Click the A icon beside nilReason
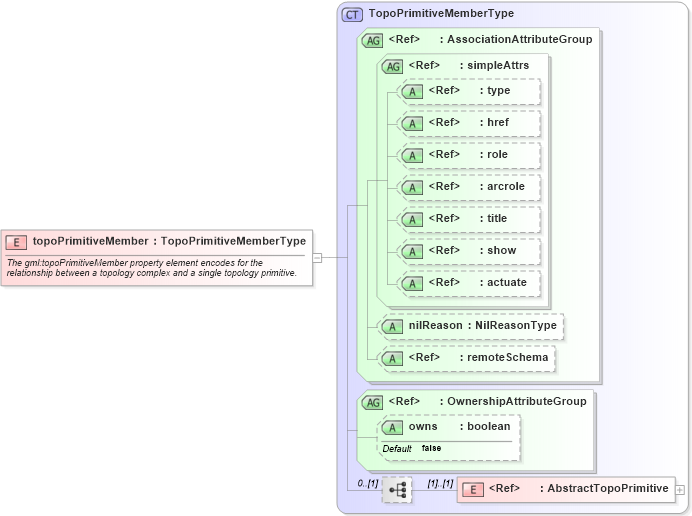 click(392, 327)
